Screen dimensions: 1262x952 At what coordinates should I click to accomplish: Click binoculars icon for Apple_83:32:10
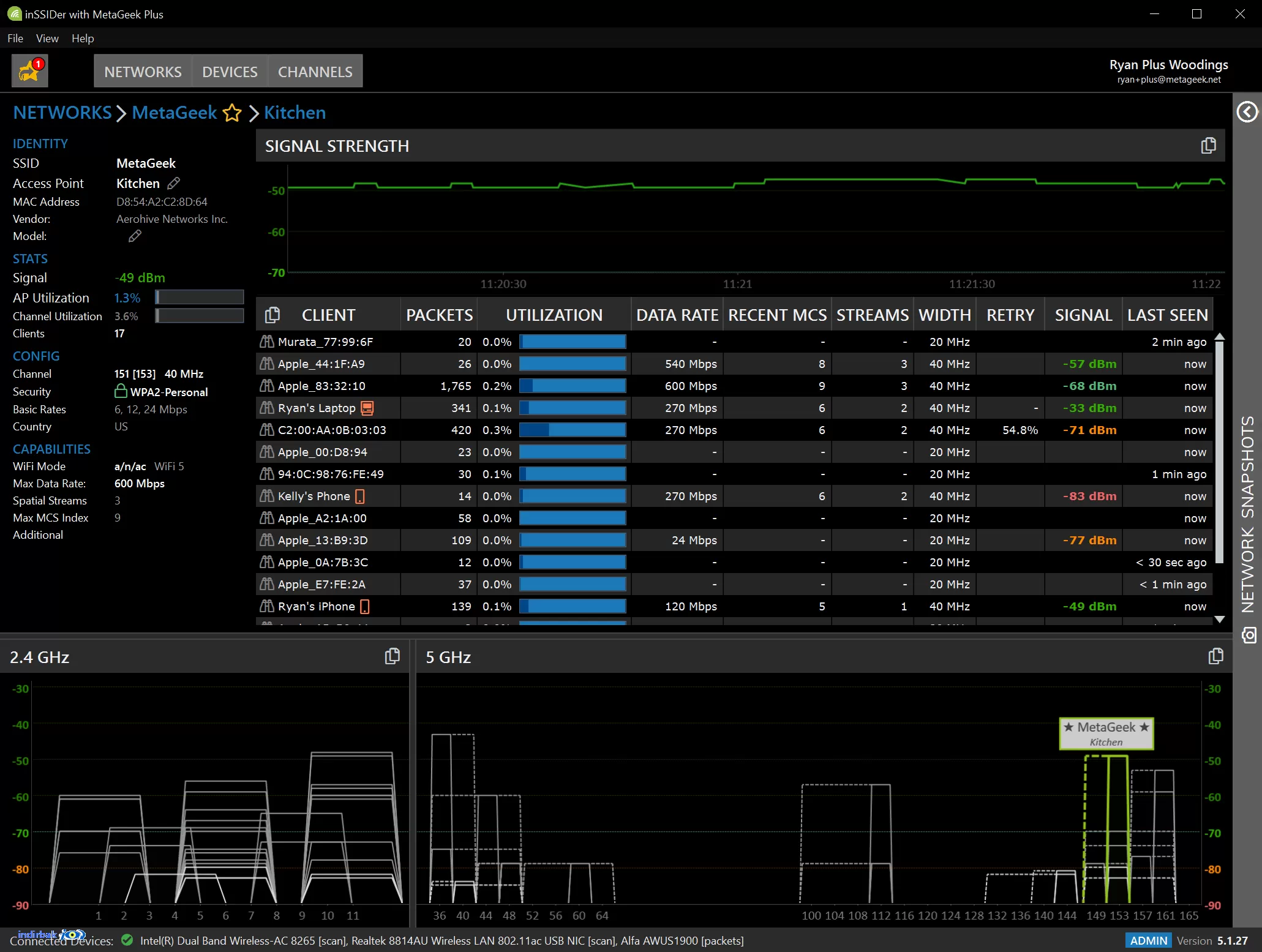(x=266, y=386)
